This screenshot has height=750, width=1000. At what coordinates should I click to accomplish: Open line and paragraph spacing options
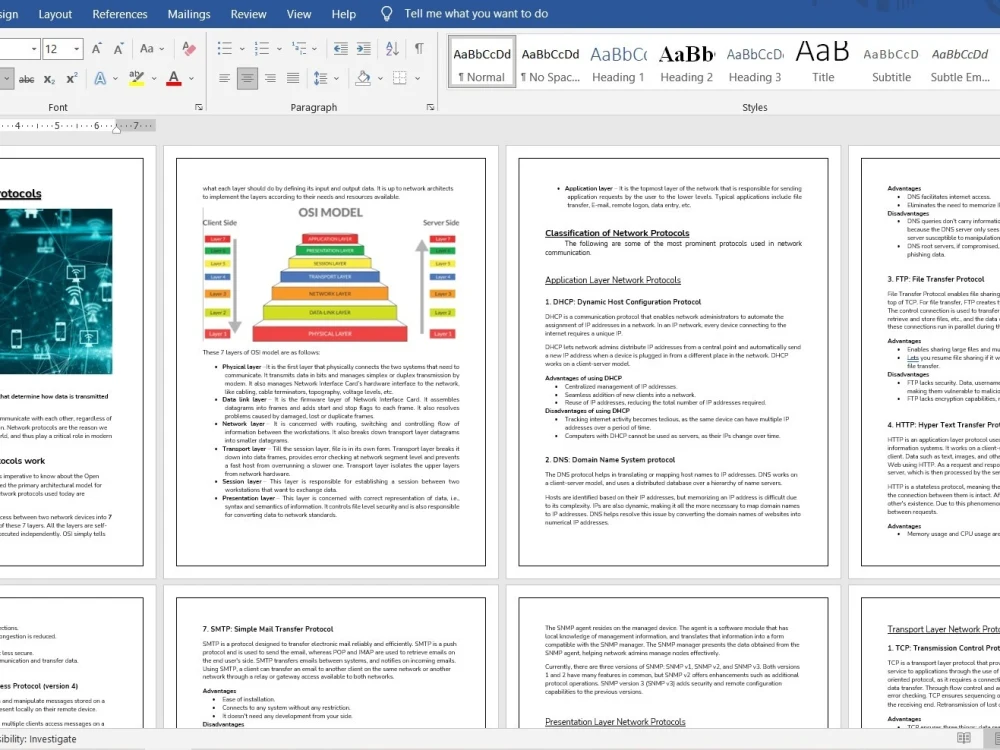click(x=321, y=78)
